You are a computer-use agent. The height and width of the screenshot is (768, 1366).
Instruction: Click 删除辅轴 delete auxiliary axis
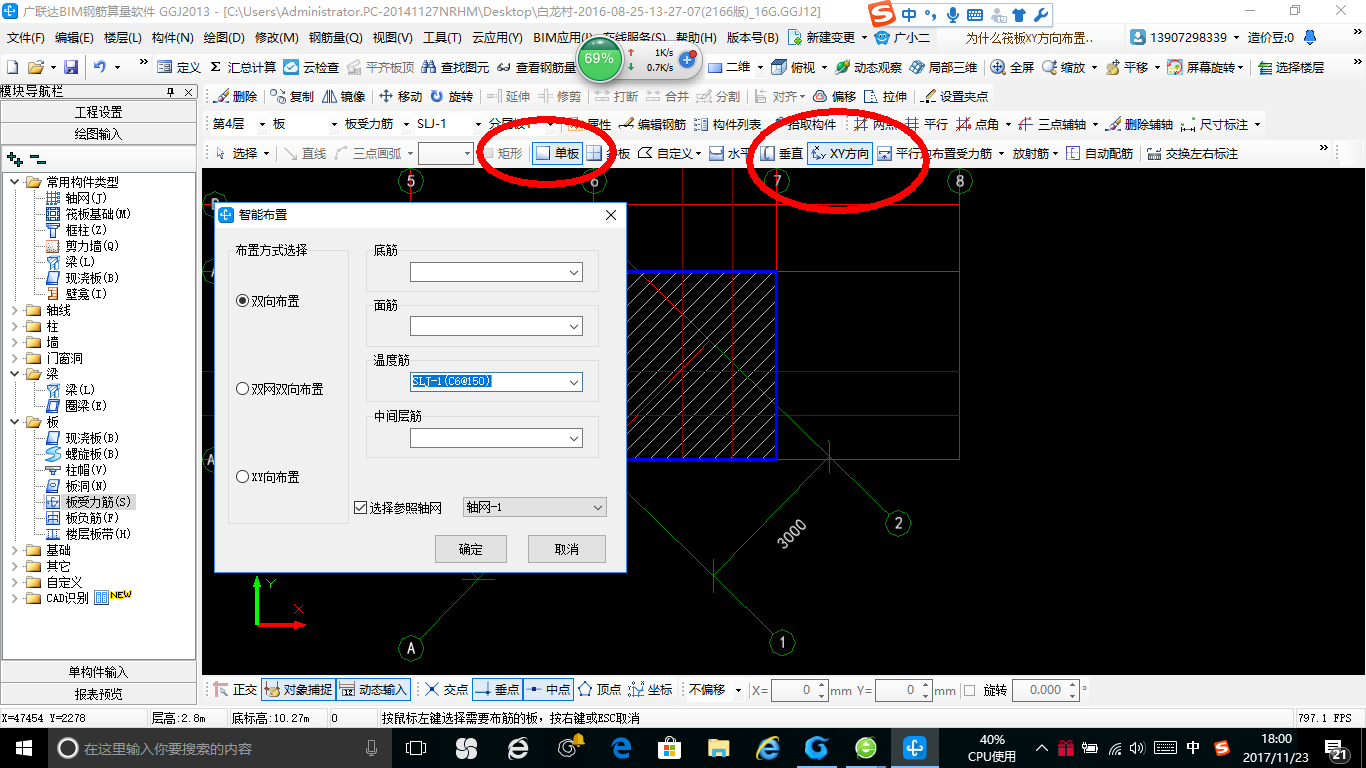click(x=1139, y=125)
